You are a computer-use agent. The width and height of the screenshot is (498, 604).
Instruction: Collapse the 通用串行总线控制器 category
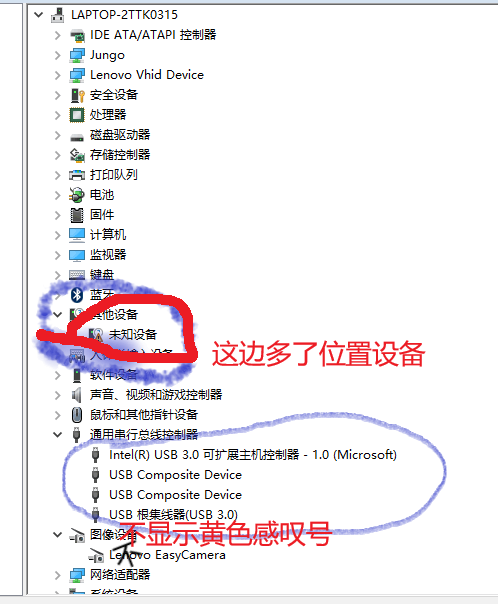(x=57, y=435)
